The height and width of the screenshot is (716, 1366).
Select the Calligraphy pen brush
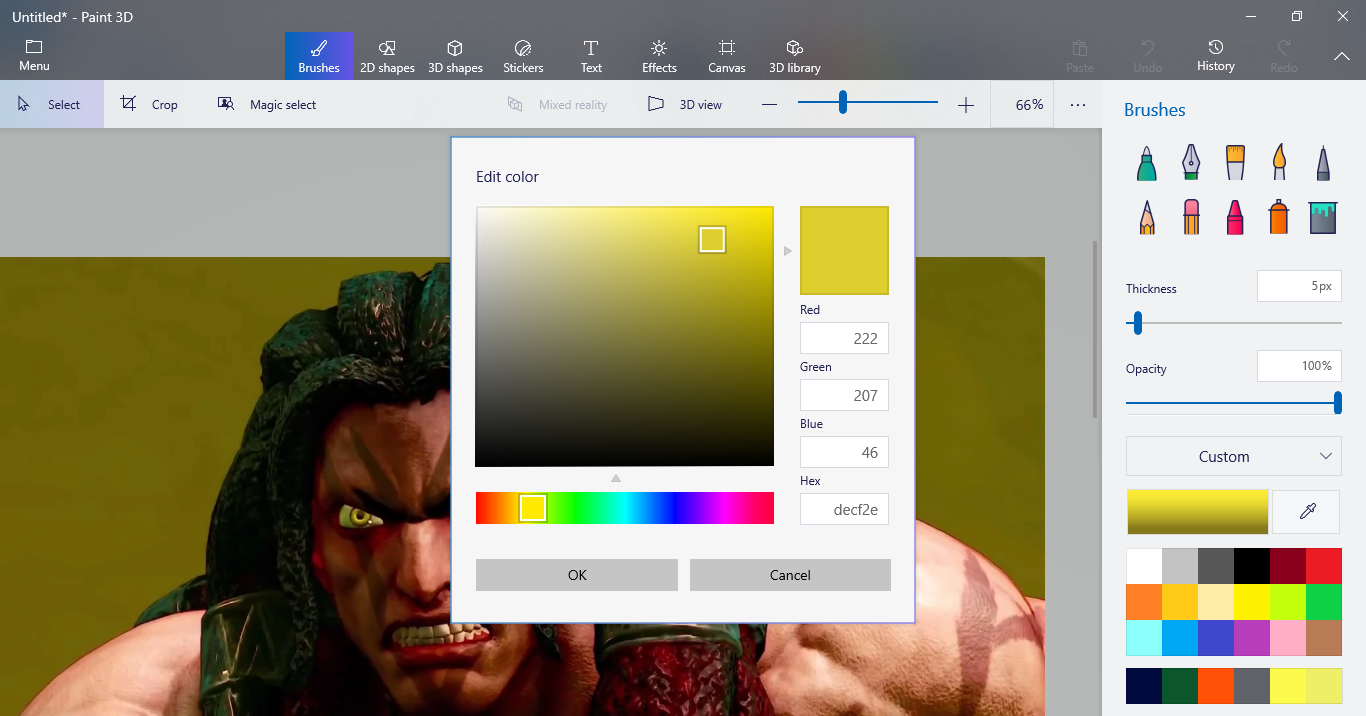[x=1190, y=162]
